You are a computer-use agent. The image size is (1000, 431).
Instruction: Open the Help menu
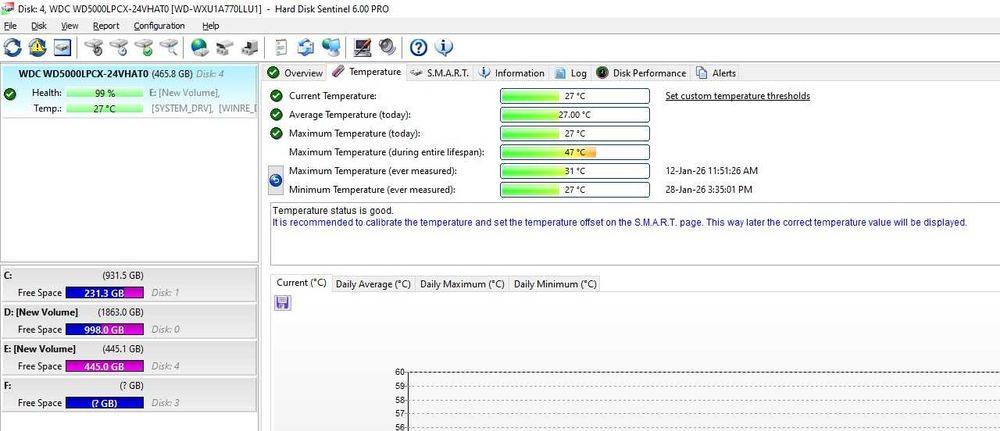[210, 26]
